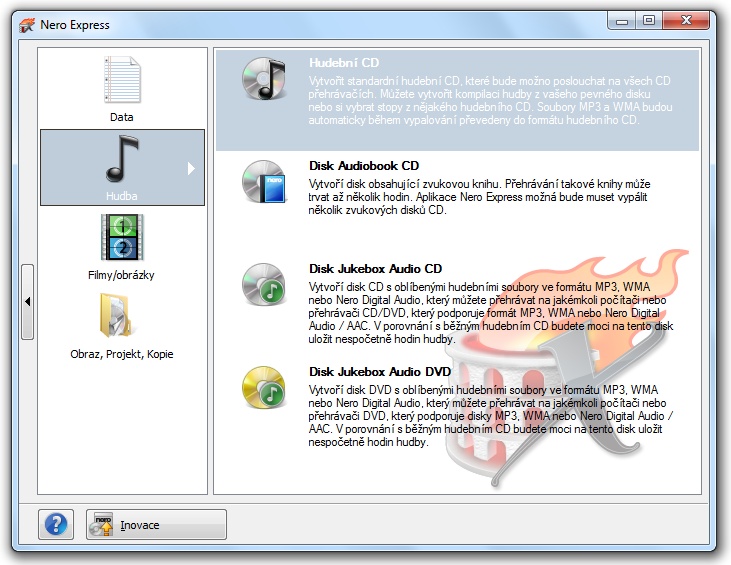Choose the Disk Jukebox Audio CD icon
The width and height of the screenshot is (731, 565).
(264, 284)
